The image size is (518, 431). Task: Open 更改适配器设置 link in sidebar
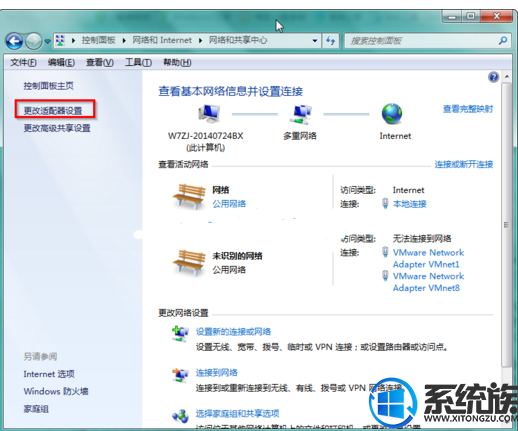[53, 111]
